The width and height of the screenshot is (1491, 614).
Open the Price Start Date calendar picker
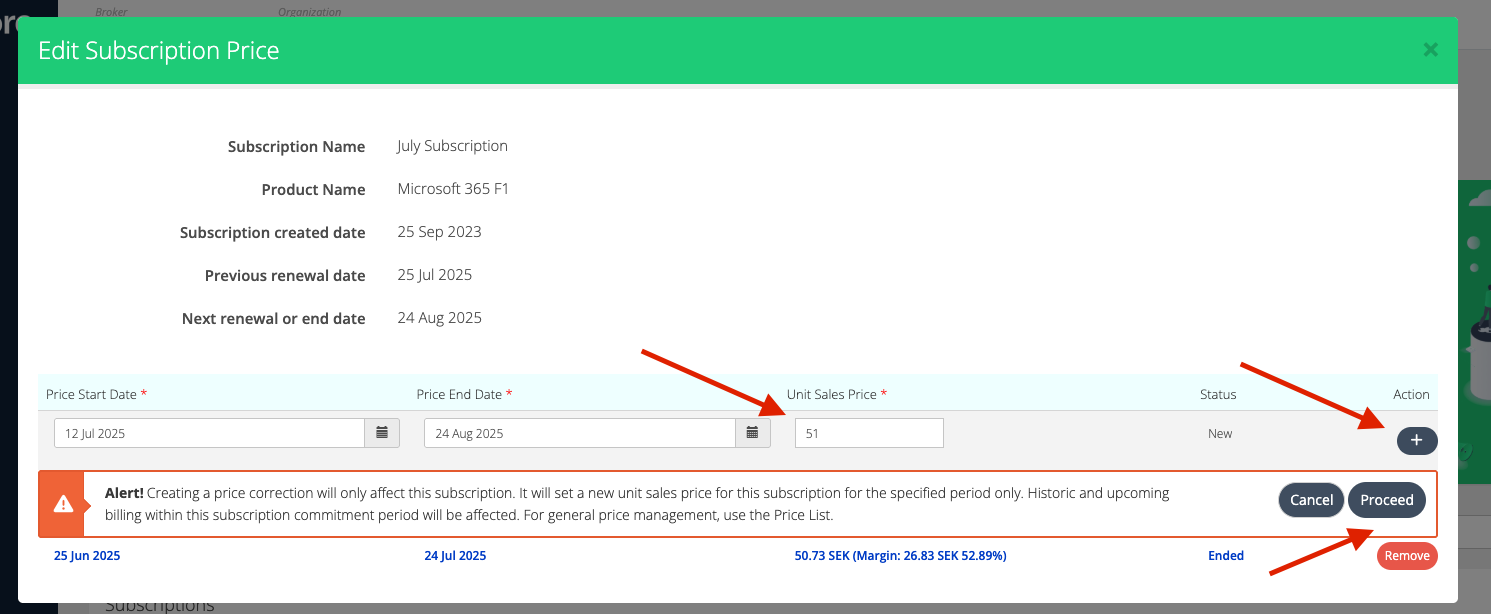[x=382, y=433]
